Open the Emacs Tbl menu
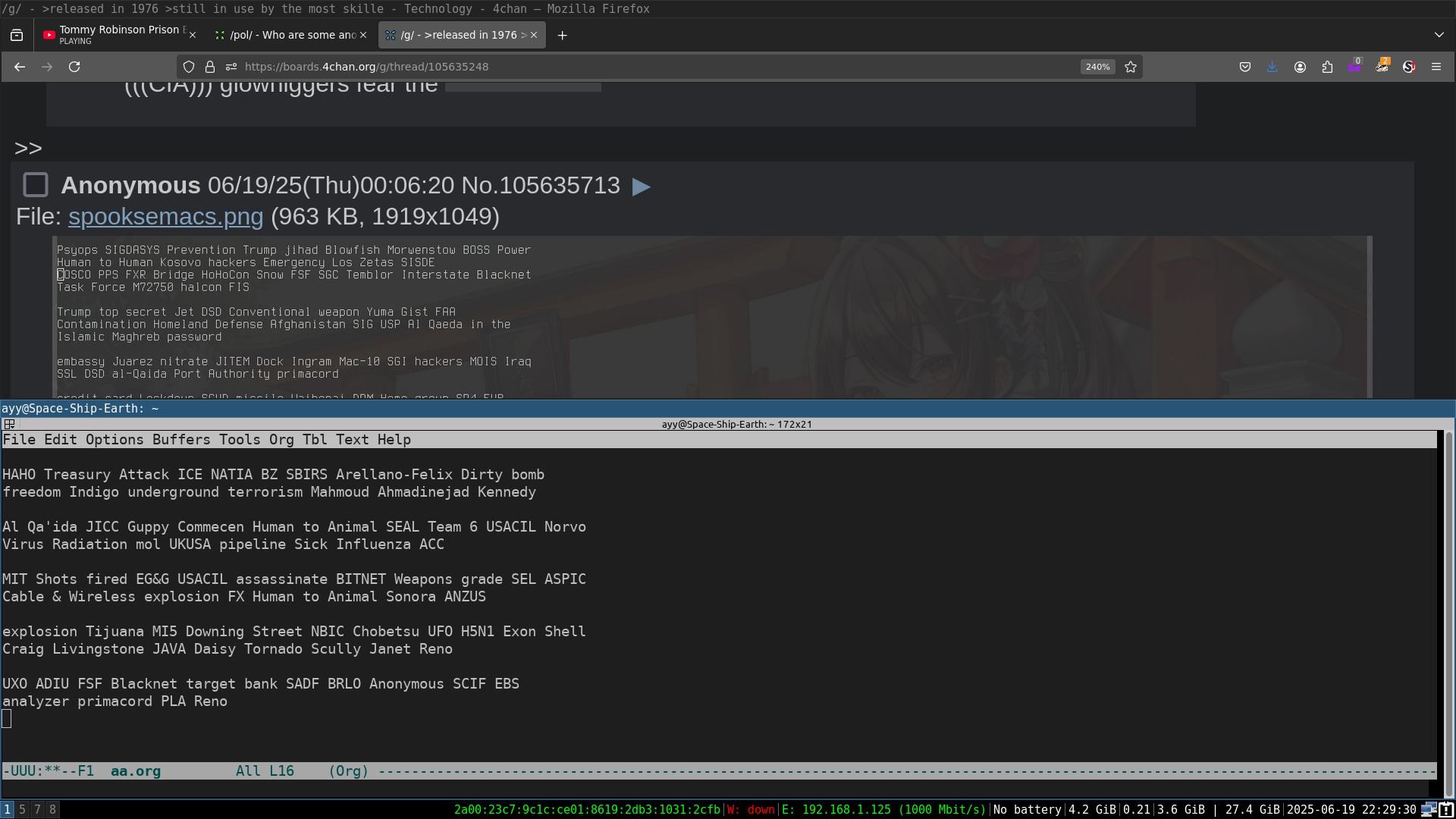The height and width of the screenshot is (819, 1456). [315, 440]
